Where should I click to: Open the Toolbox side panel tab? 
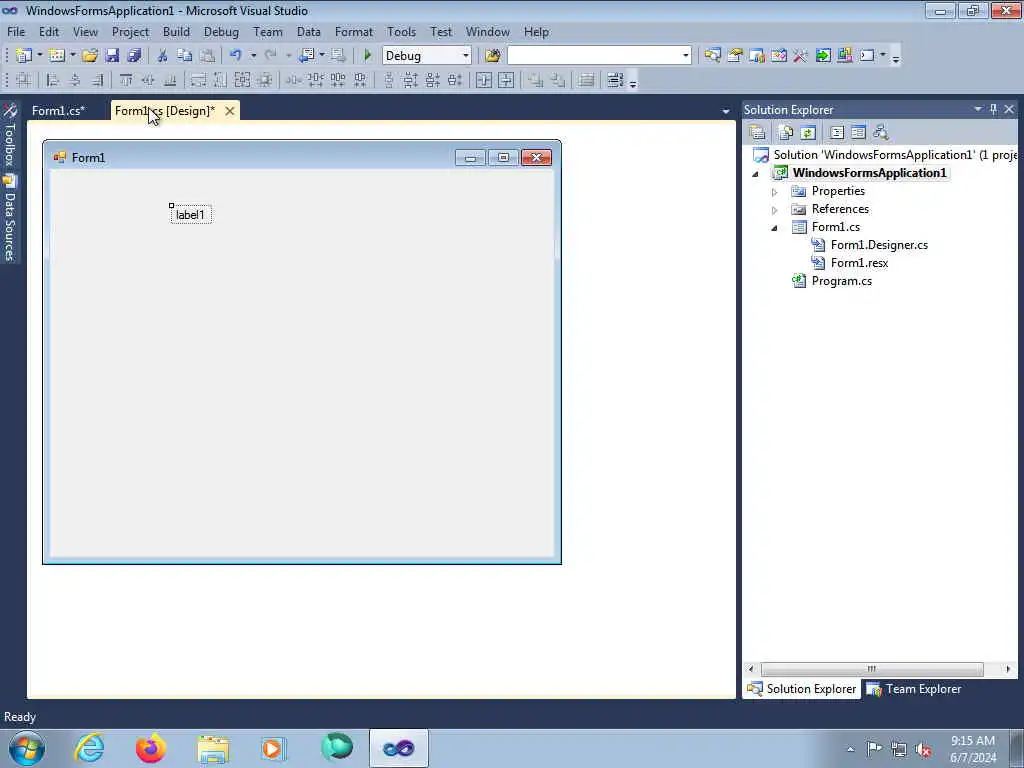click(10, 135)
